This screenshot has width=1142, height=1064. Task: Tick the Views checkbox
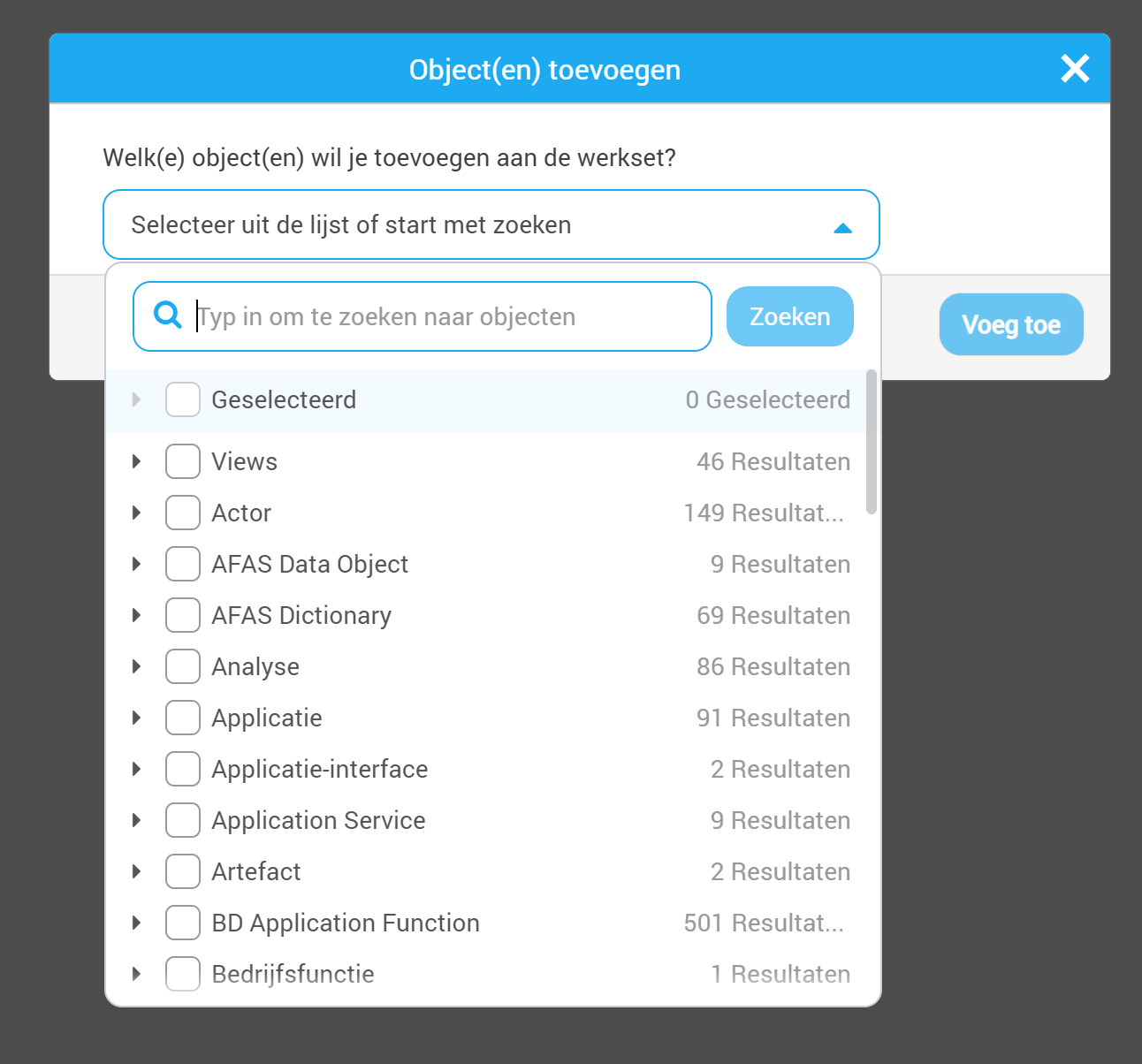[183, 461]
